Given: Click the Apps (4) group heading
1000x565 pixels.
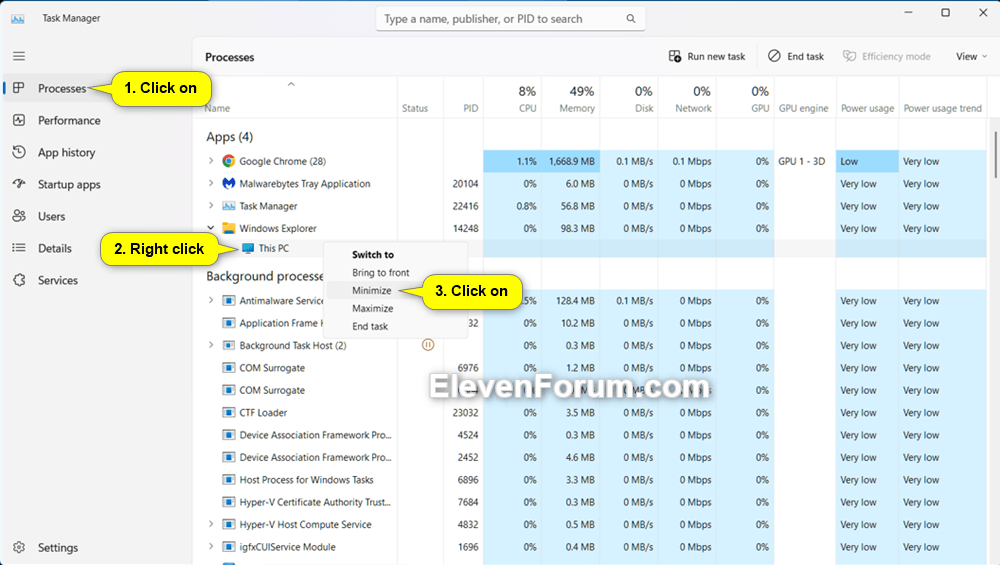Looking at the screenshot, I should click(x=230, y=136).
